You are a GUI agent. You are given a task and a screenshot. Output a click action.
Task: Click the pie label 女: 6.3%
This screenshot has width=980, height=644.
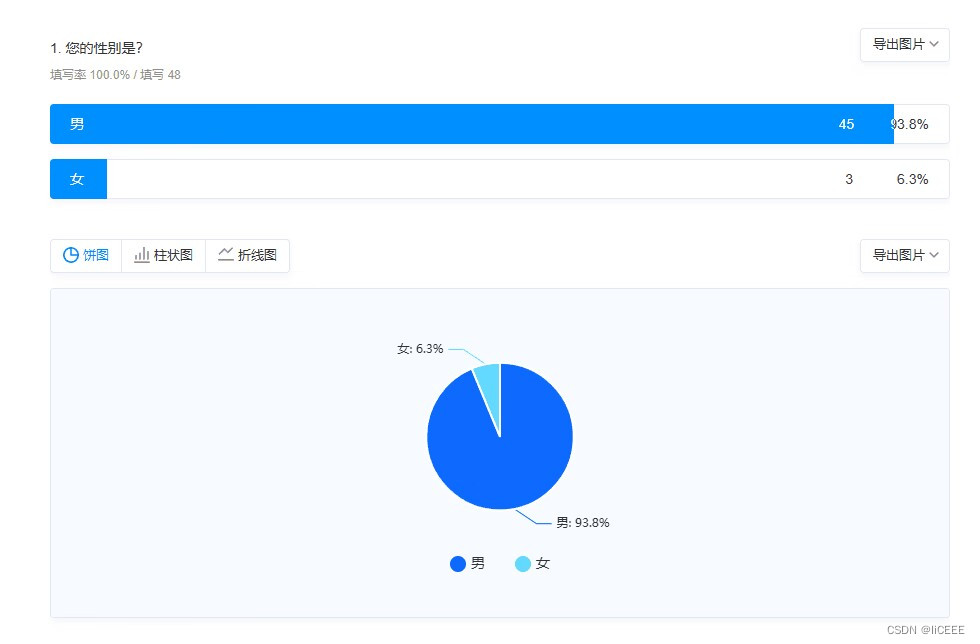pyautogui.click(x=420, y=349)
